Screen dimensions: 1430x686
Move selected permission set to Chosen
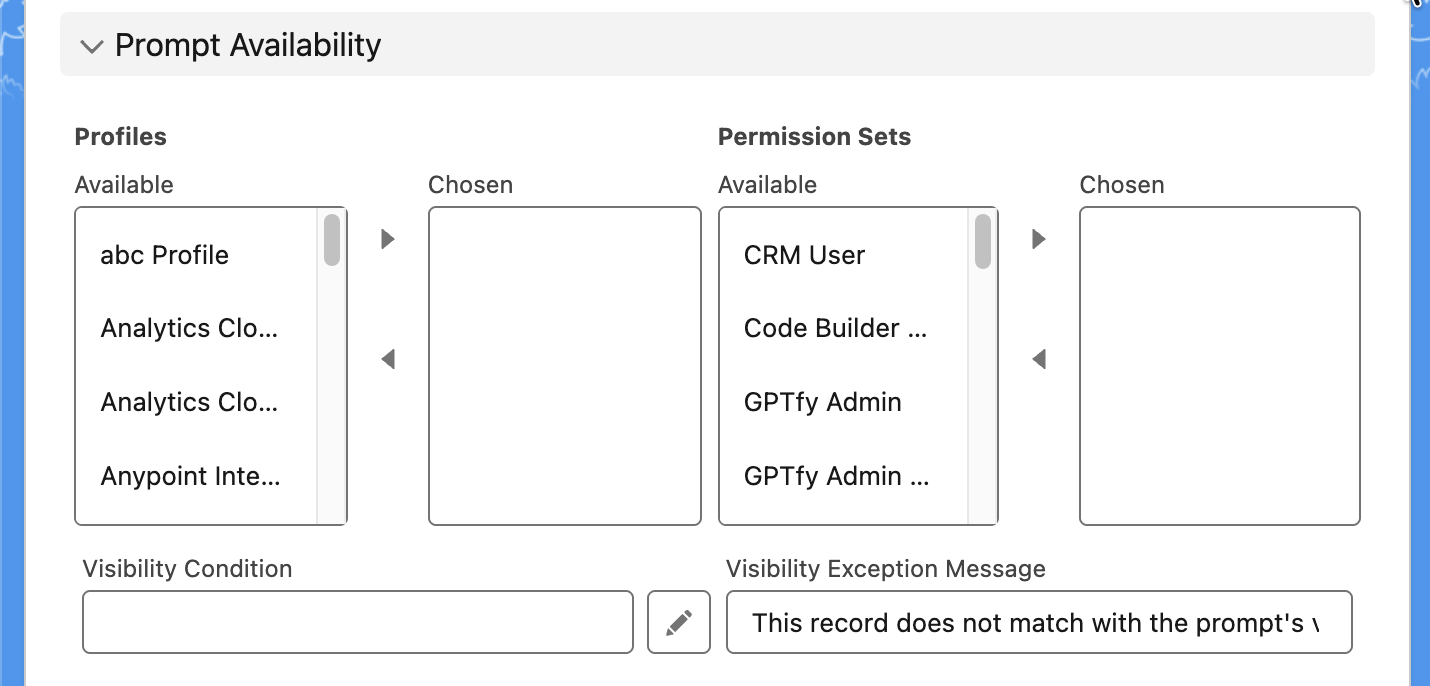click(1039, 239)
